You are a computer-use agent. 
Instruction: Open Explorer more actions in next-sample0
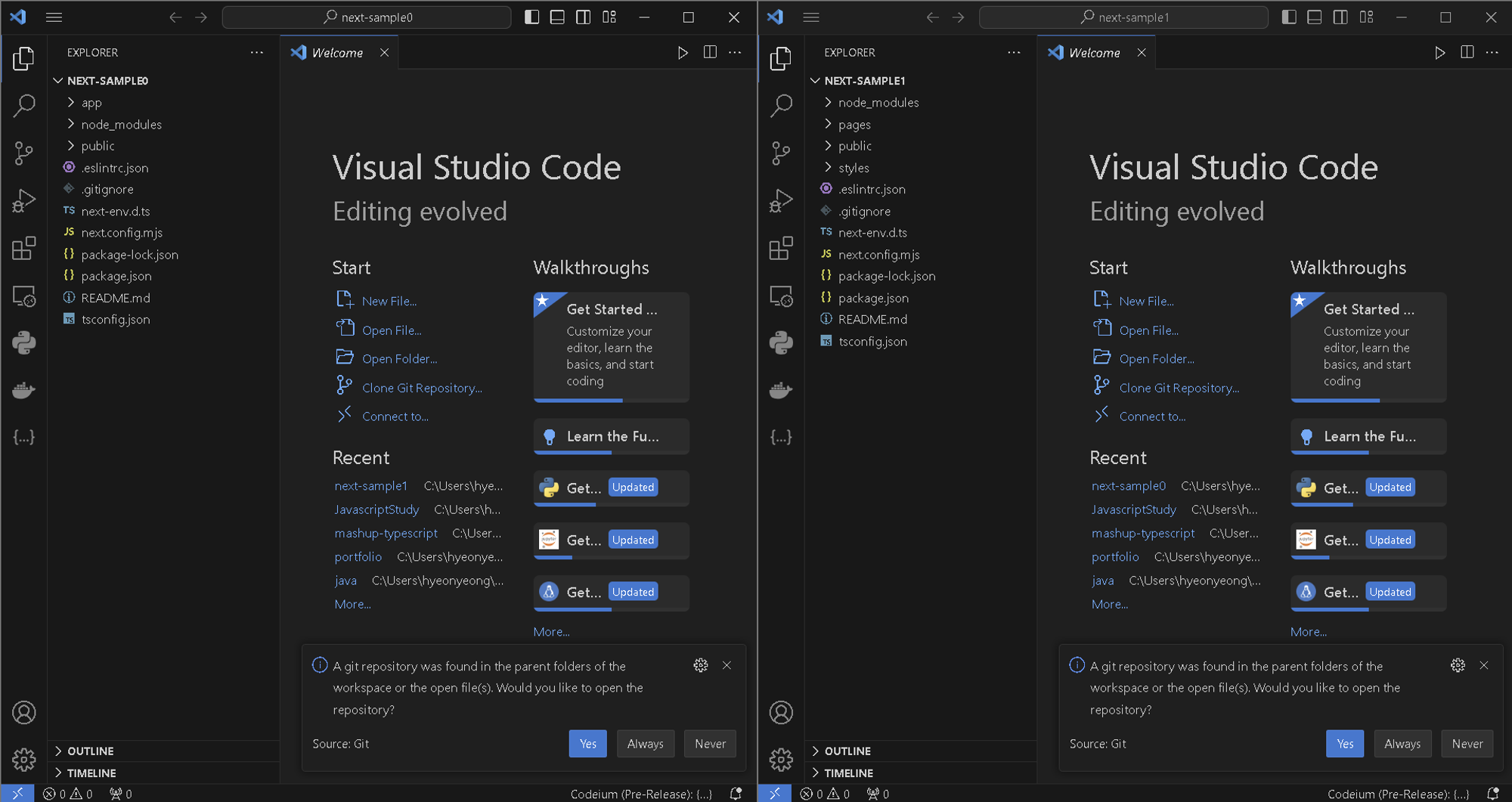(257, 52)
